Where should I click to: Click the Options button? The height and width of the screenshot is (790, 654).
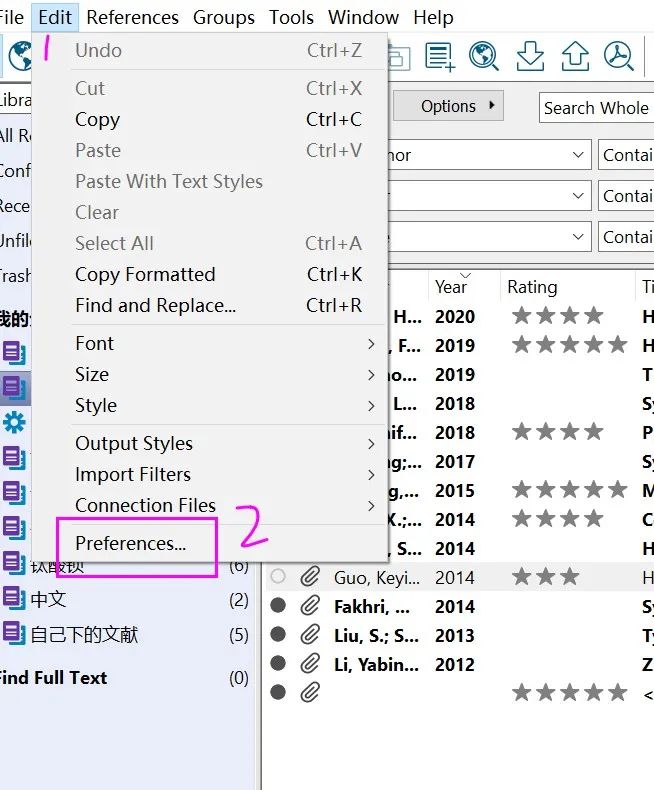(448, 106)
